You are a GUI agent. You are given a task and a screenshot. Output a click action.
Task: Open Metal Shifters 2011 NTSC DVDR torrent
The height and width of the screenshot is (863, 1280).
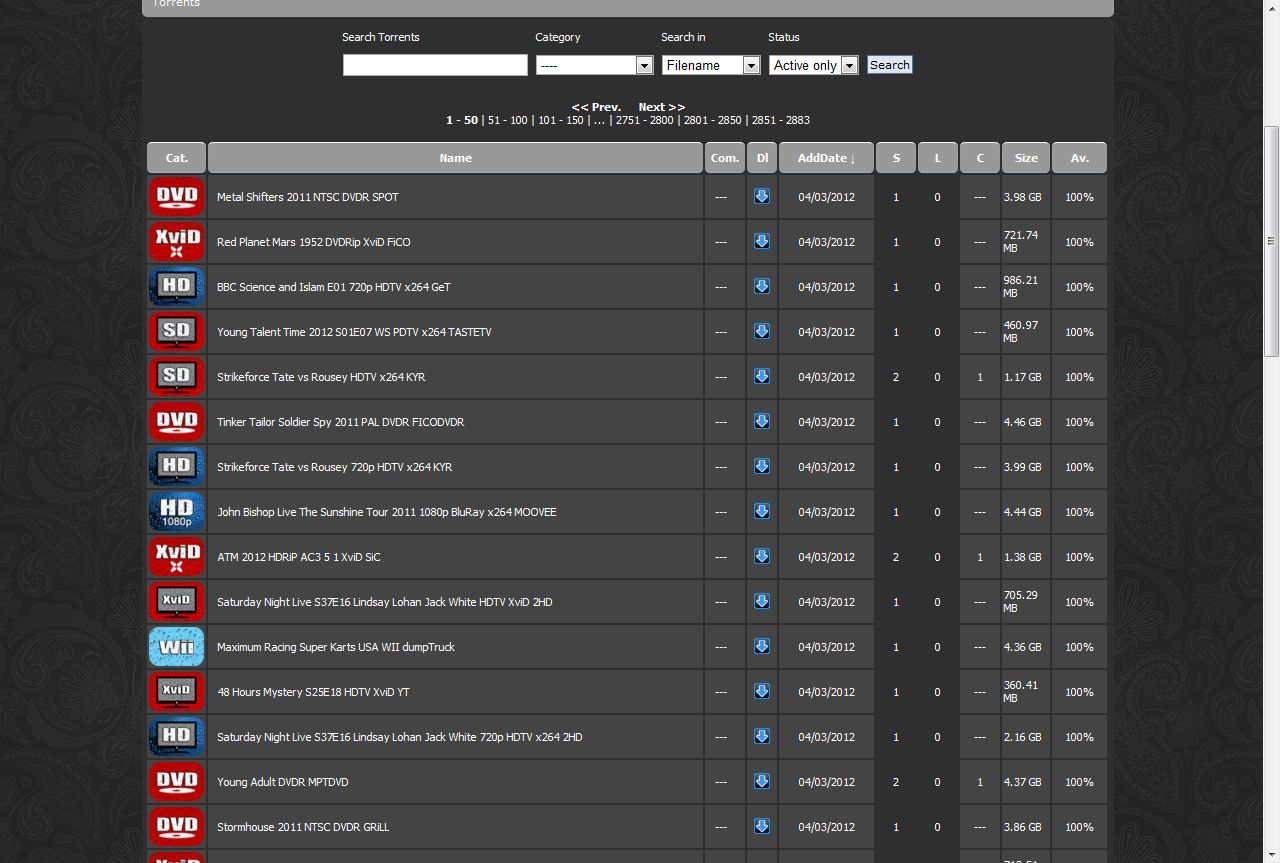coord(307,197)
